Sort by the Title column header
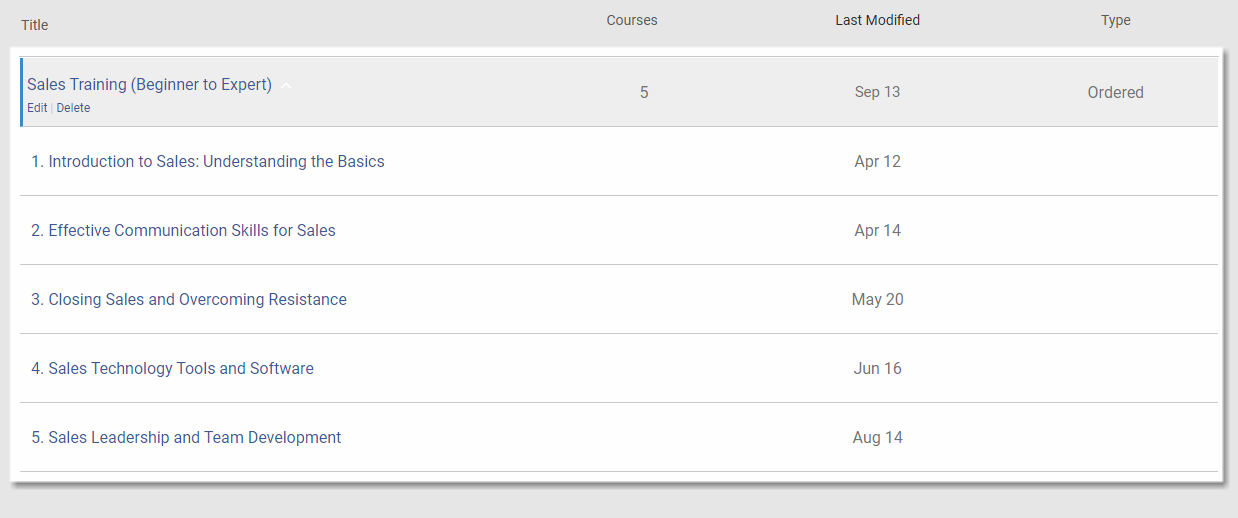Viewport: 1238px width, 518px height. coord(35,25)
